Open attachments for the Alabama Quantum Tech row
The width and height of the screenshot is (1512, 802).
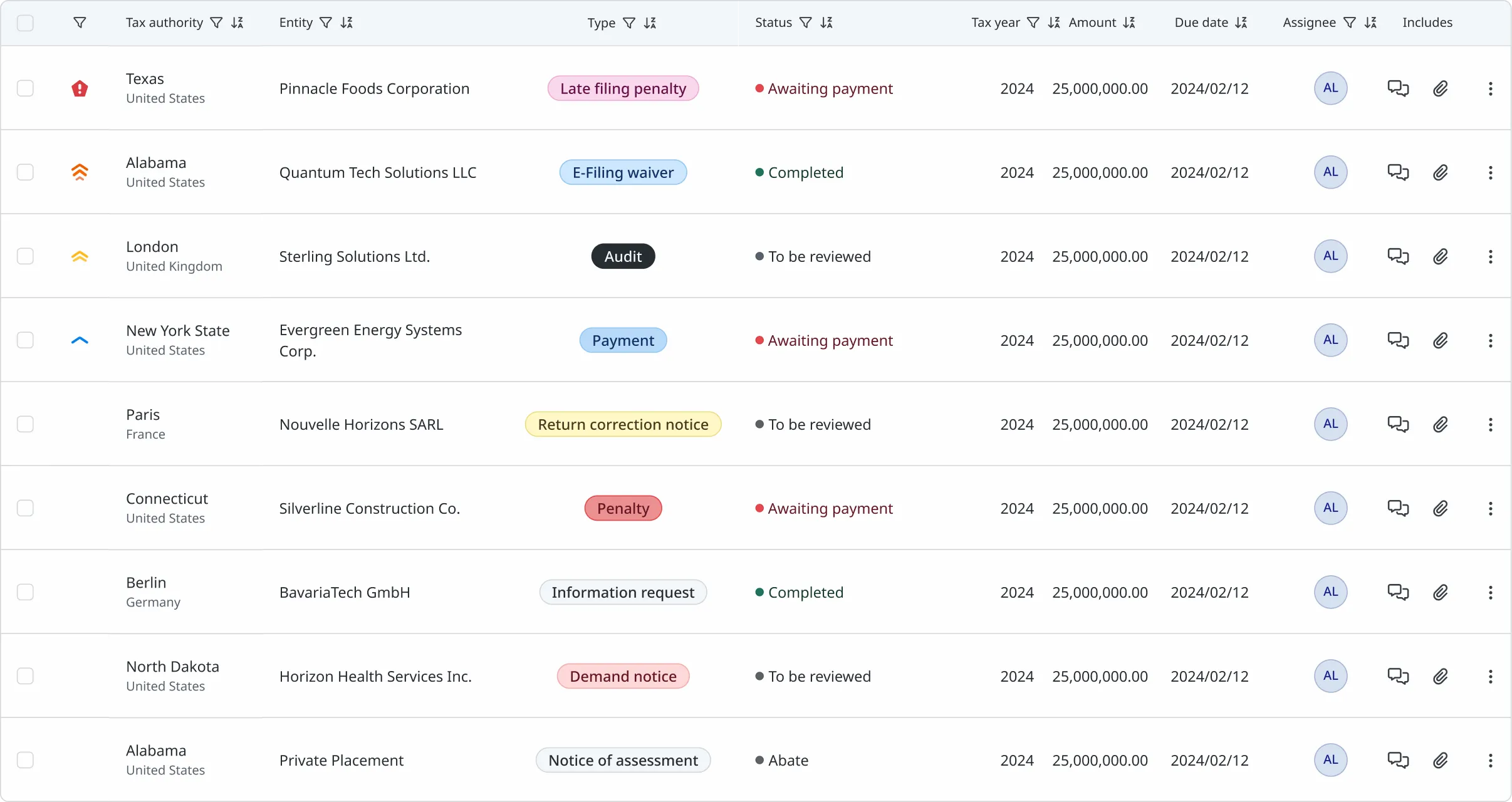1440,172
